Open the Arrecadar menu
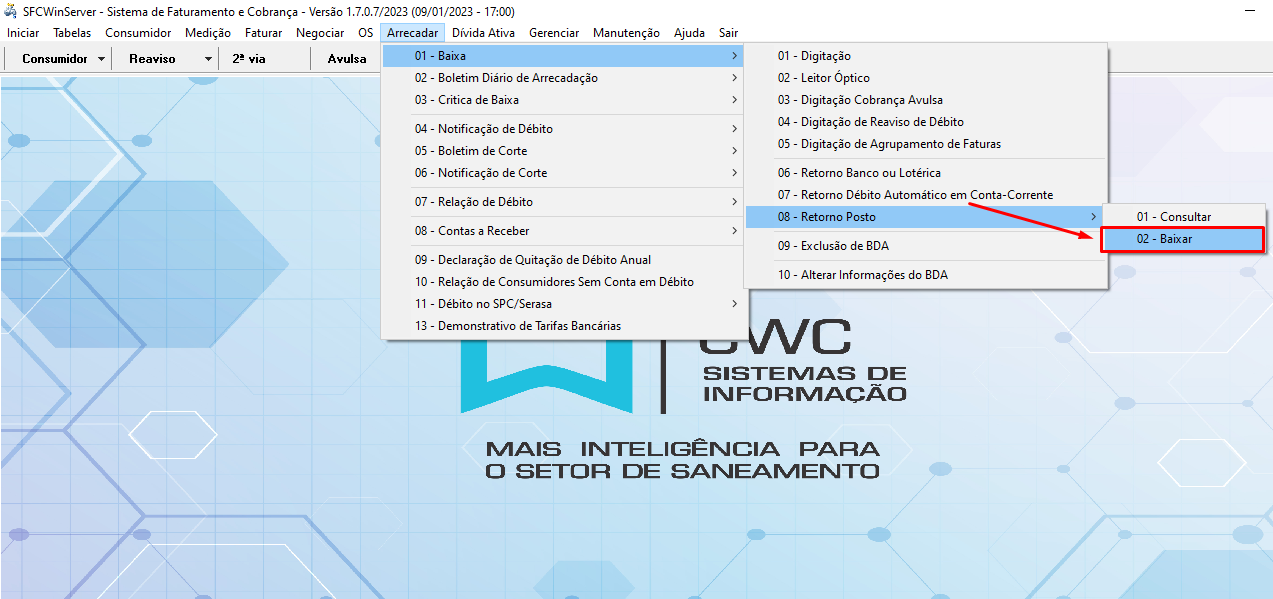The width and height of the screenshot is (1273, 599). 412,32
